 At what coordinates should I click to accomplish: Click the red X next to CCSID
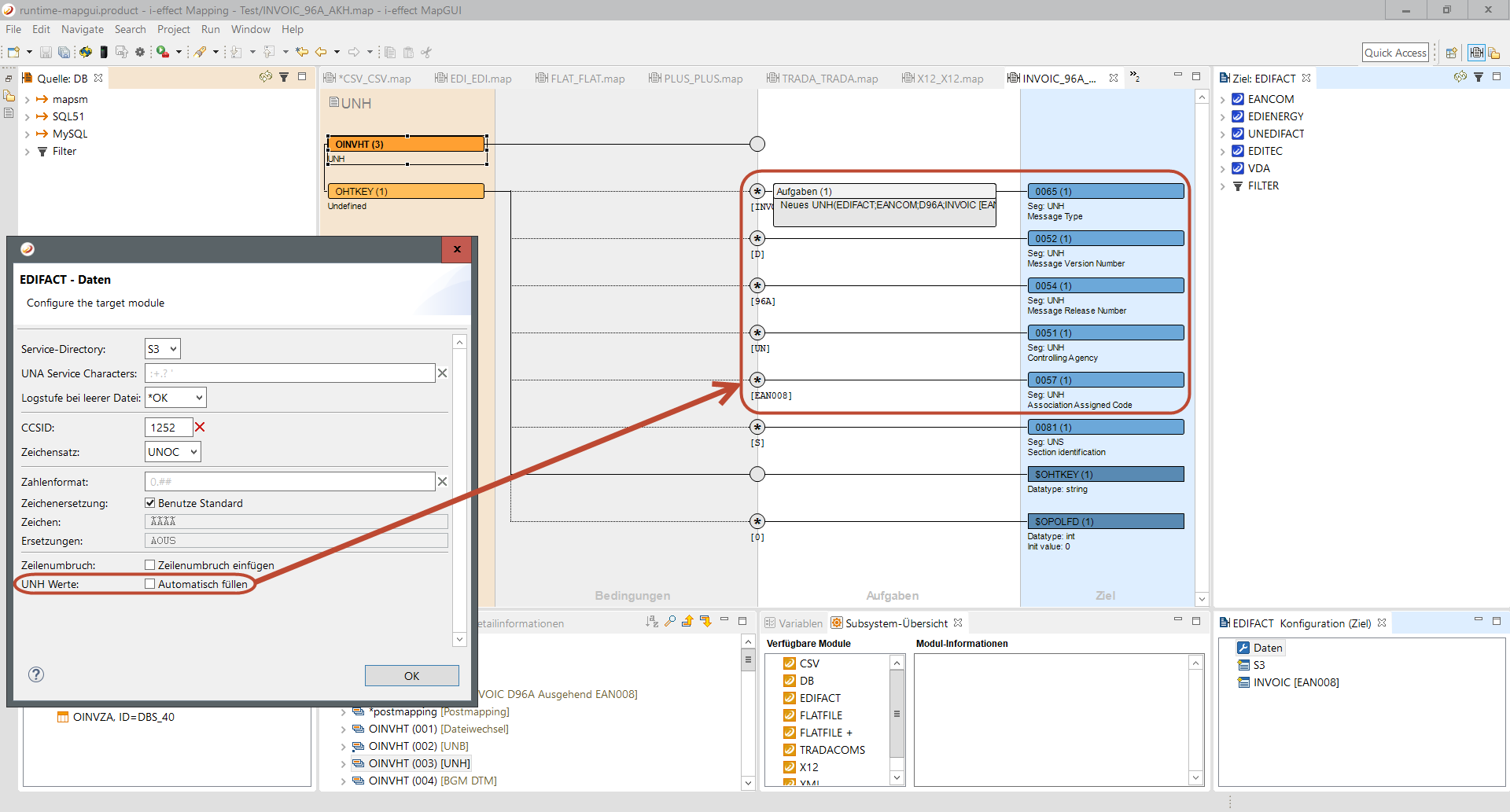coord(200,428)
